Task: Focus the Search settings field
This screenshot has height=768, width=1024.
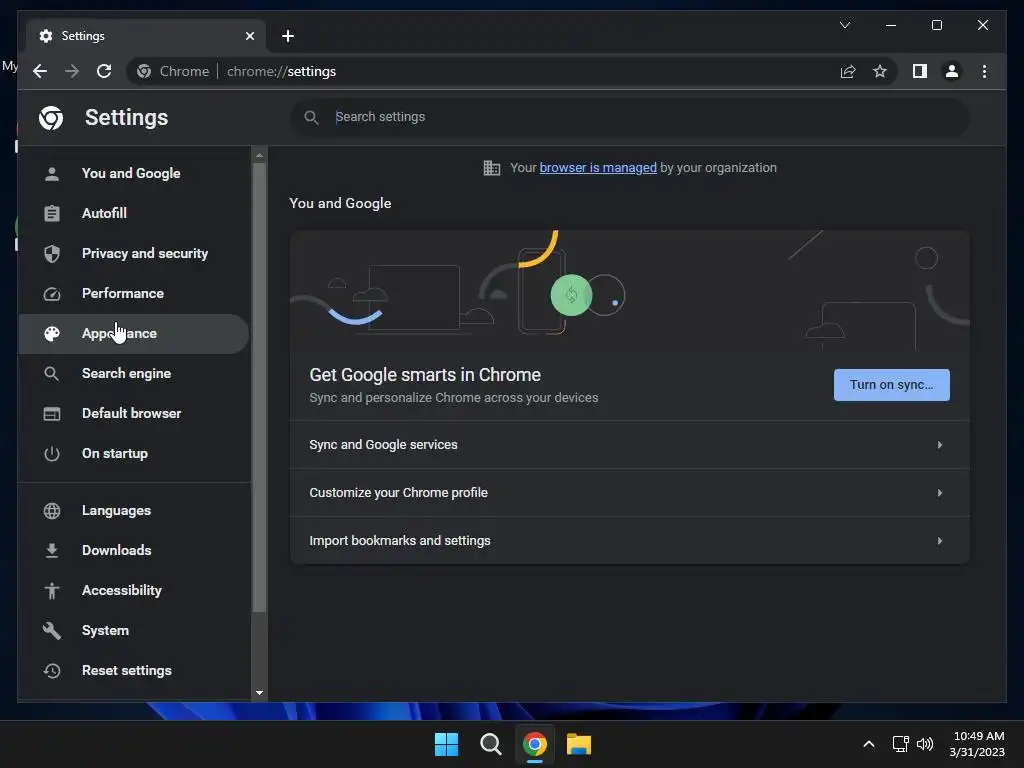Action: [x=630, y=117]
